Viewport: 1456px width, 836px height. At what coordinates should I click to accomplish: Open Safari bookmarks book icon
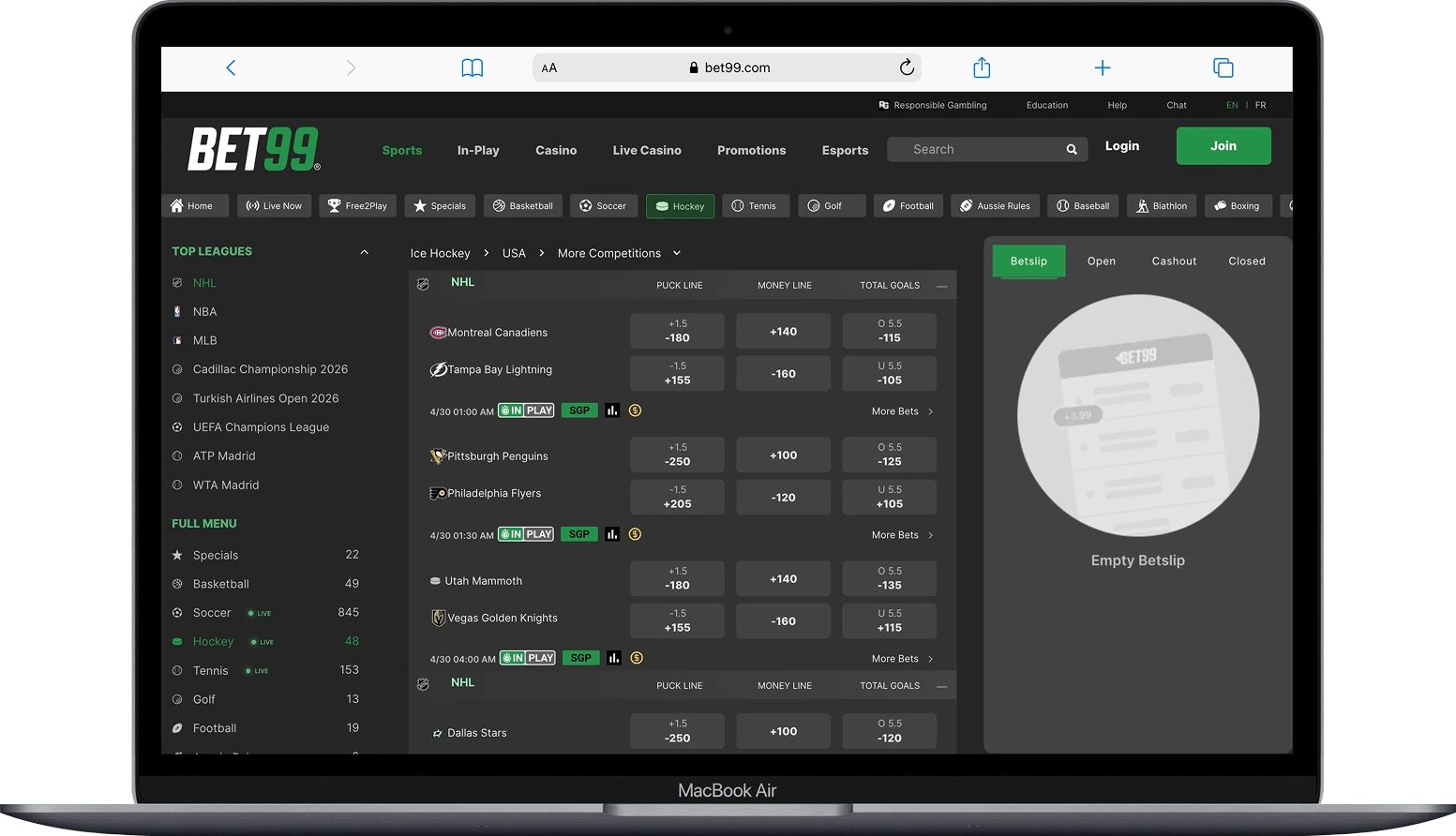(x=473, y=67)
